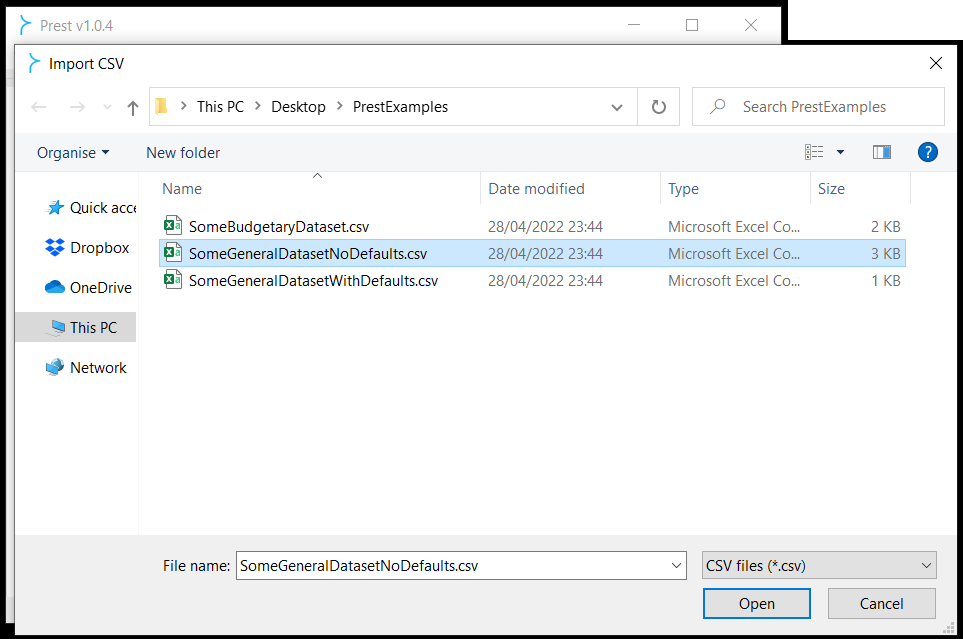The image size is (963, 639).
Task: Click the Prest v1.0.4 app icon
Action: coord(25,25)
